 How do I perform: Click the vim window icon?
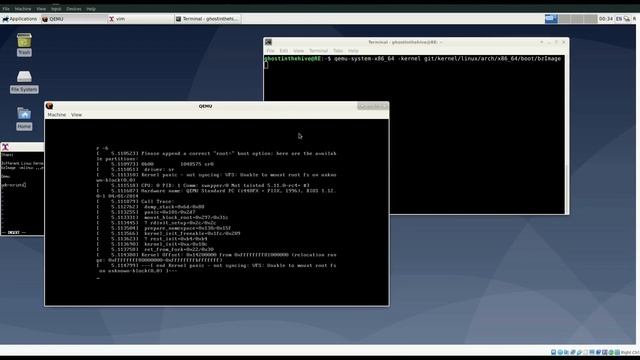pyautogui.click(x=5, y=147)
